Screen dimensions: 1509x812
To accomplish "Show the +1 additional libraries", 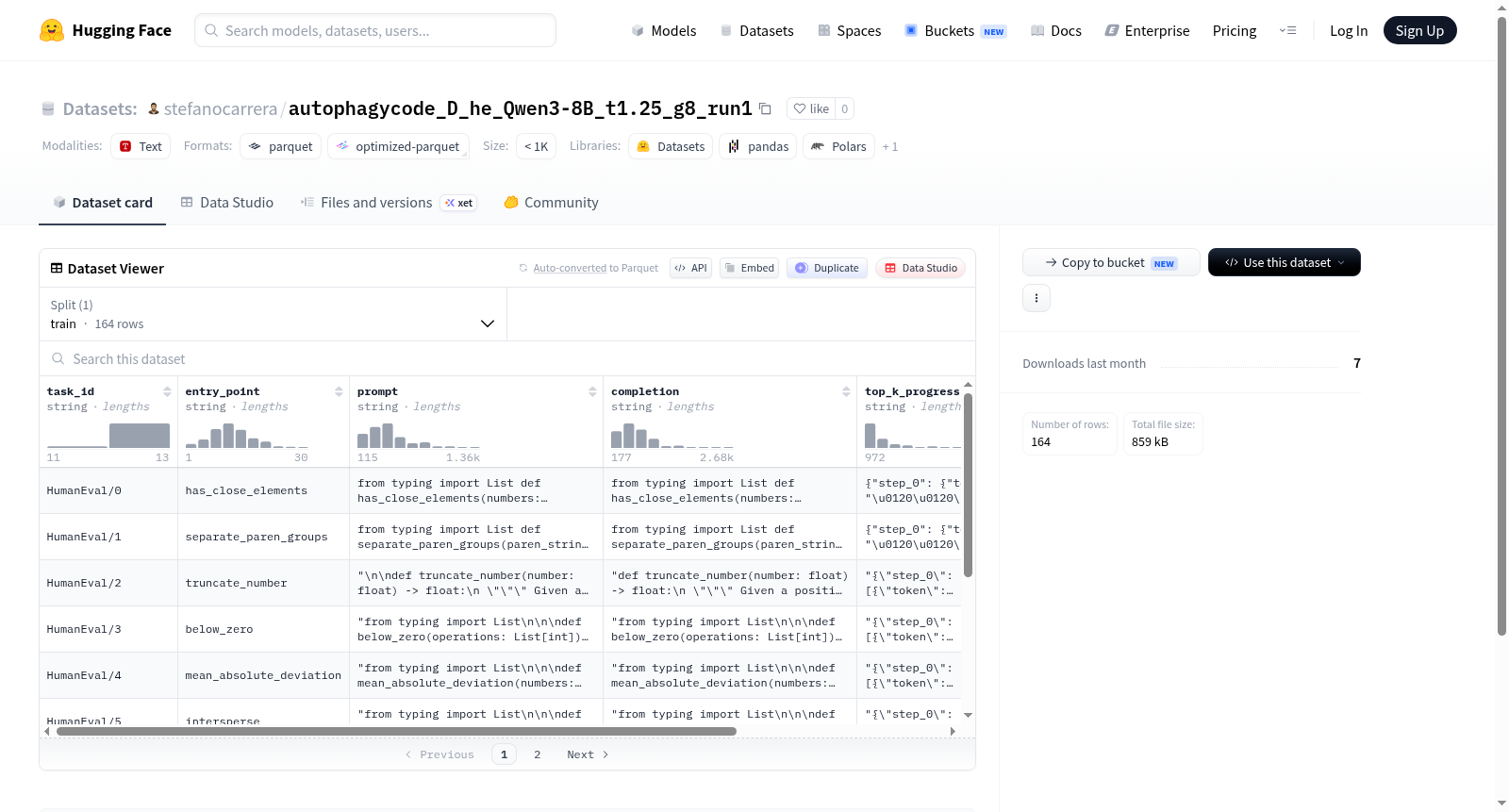I will [x=889, y=146].
